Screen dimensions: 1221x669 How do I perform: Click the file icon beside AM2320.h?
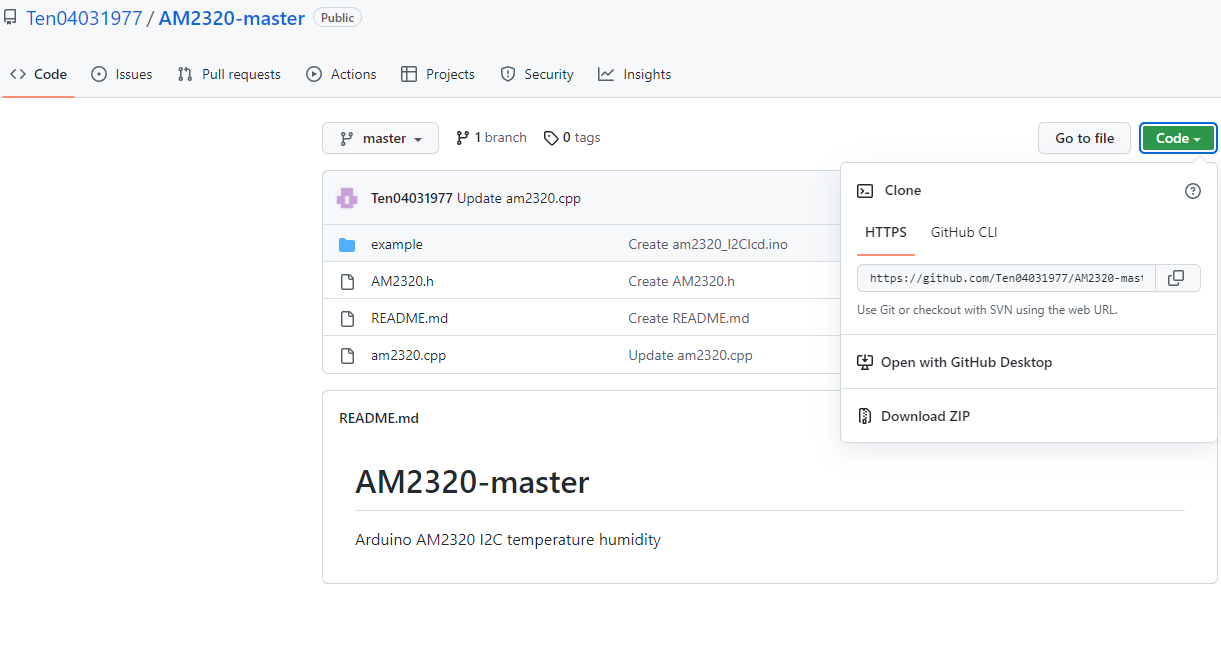347,282
